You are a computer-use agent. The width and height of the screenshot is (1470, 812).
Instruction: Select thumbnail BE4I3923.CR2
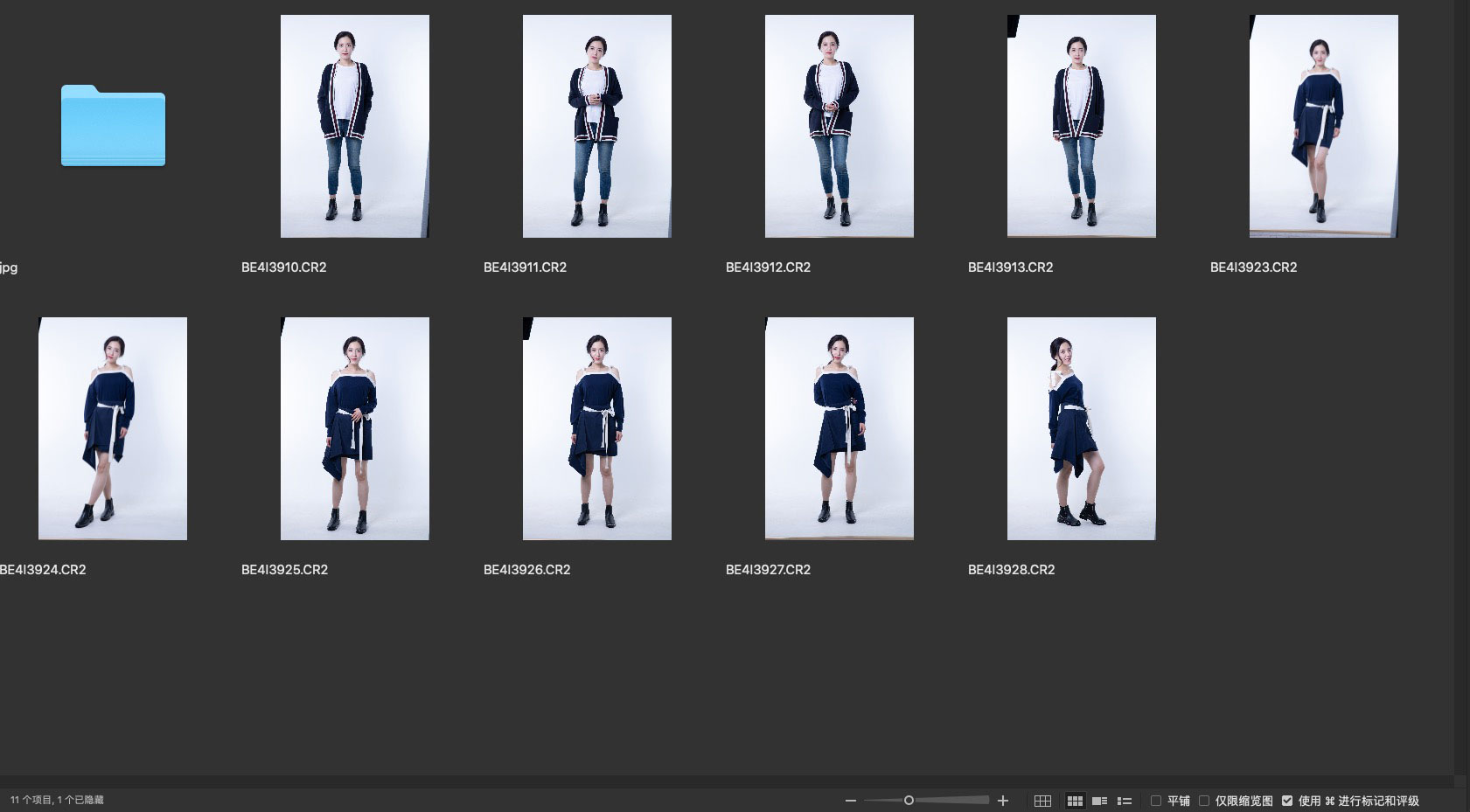[1323, 126]
